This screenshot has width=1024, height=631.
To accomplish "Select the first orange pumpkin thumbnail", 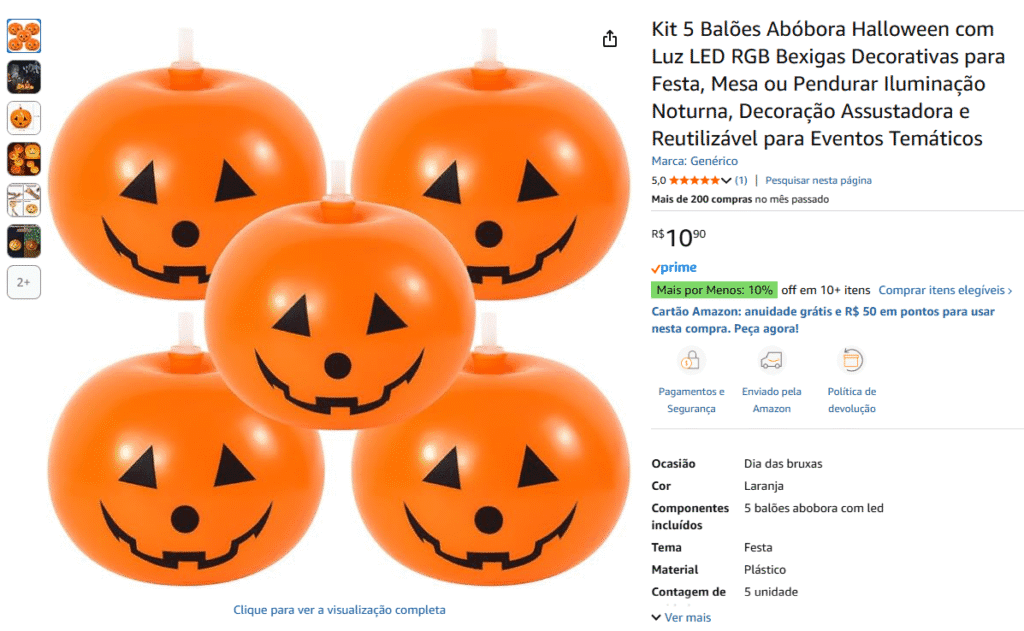I will point(23,36).
